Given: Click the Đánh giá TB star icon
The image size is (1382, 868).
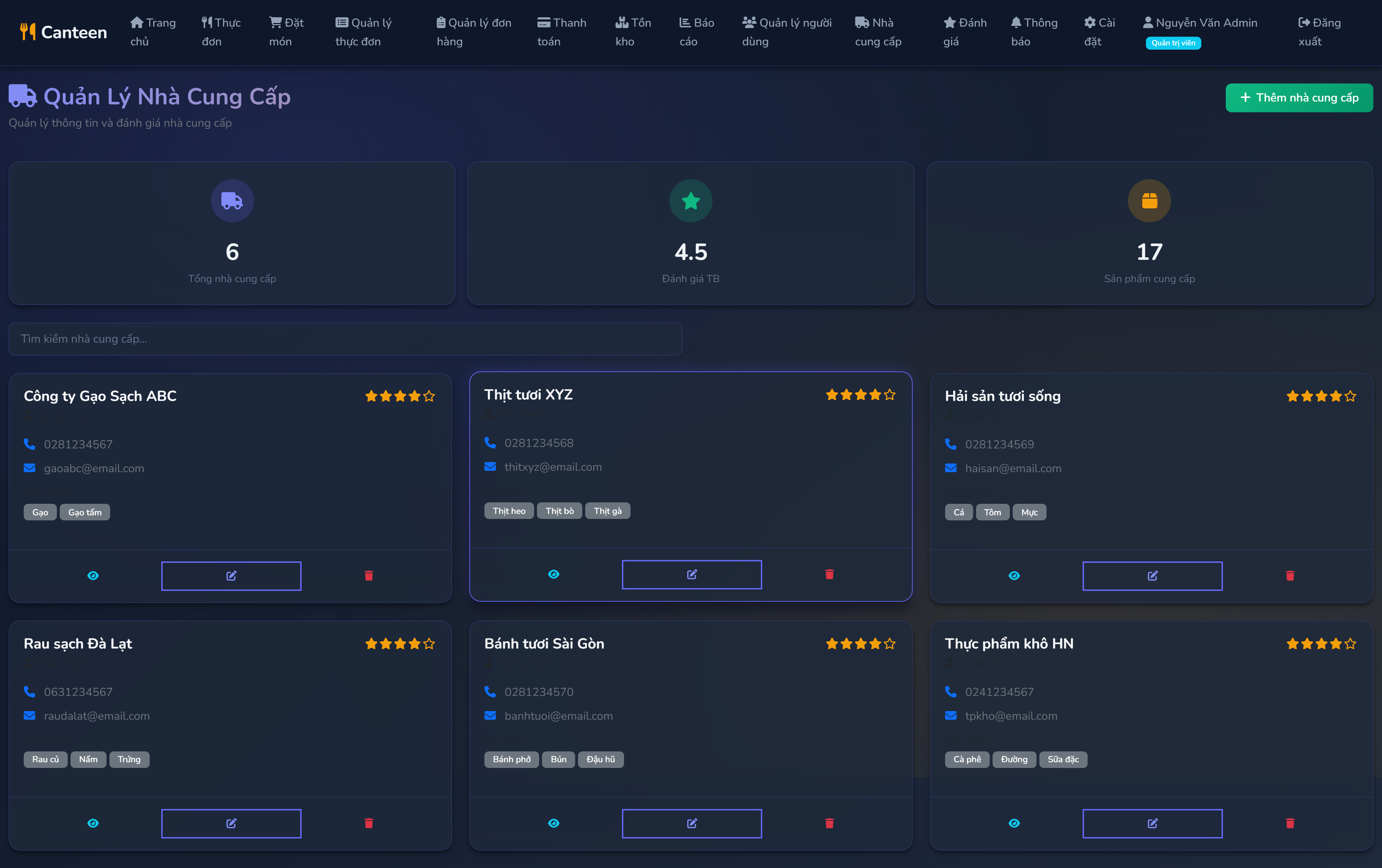Looking at the screenshot, I should coord(691,202).
